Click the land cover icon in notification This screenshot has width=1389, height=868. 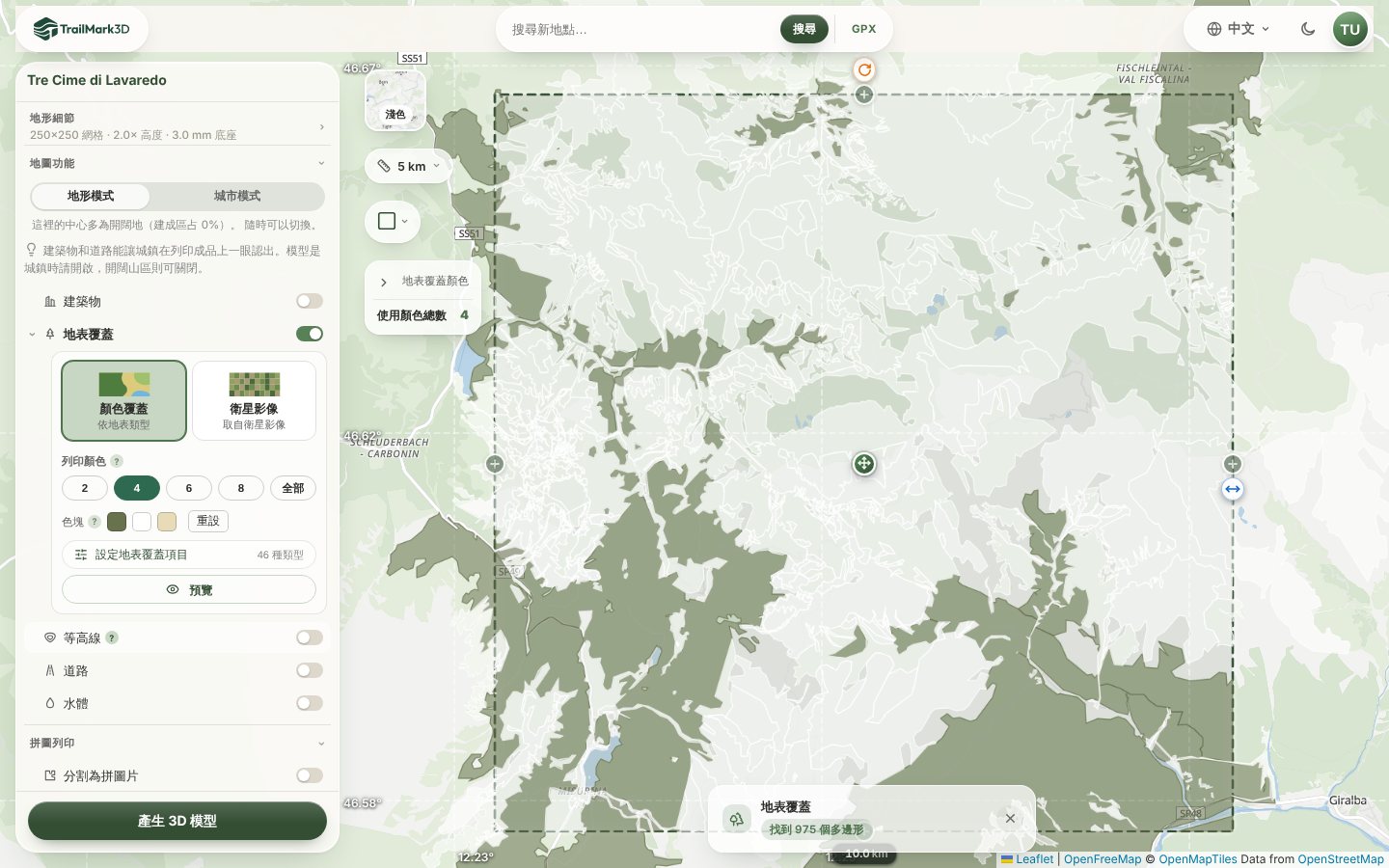pos(737,819)
